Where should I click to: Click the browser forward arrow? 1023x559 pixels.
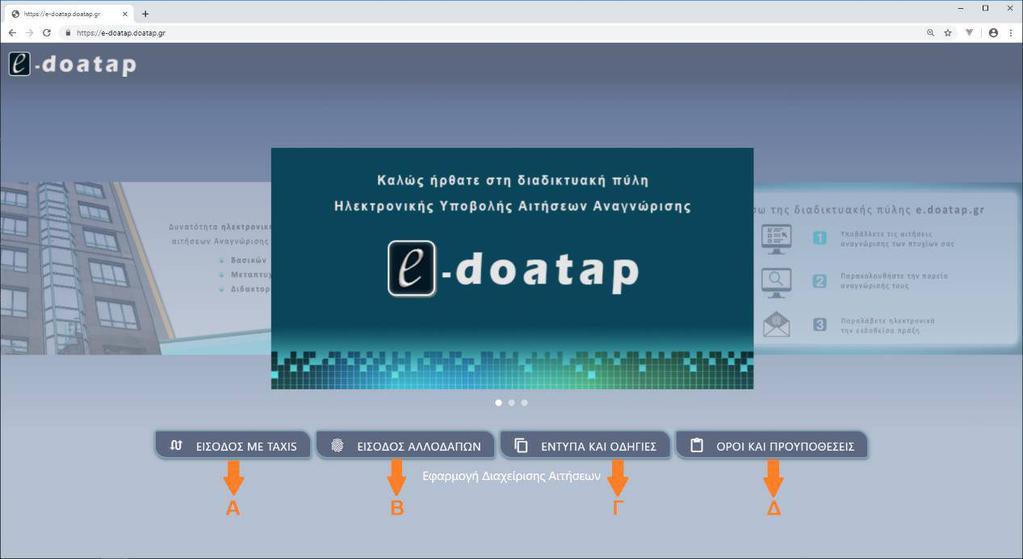(29, 33)
